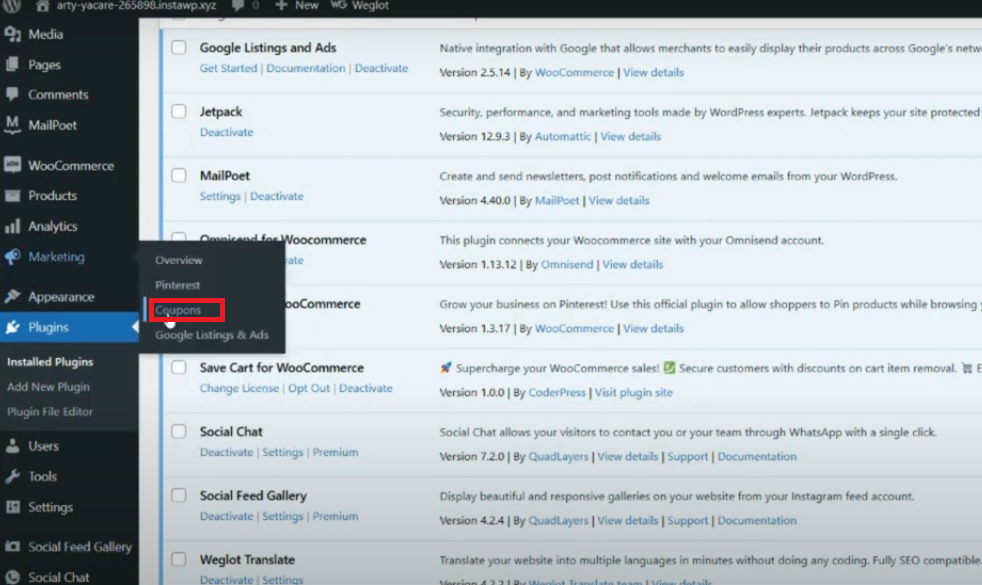Choose Overview in the Marketing flyout menu

(x=178, y=260)
